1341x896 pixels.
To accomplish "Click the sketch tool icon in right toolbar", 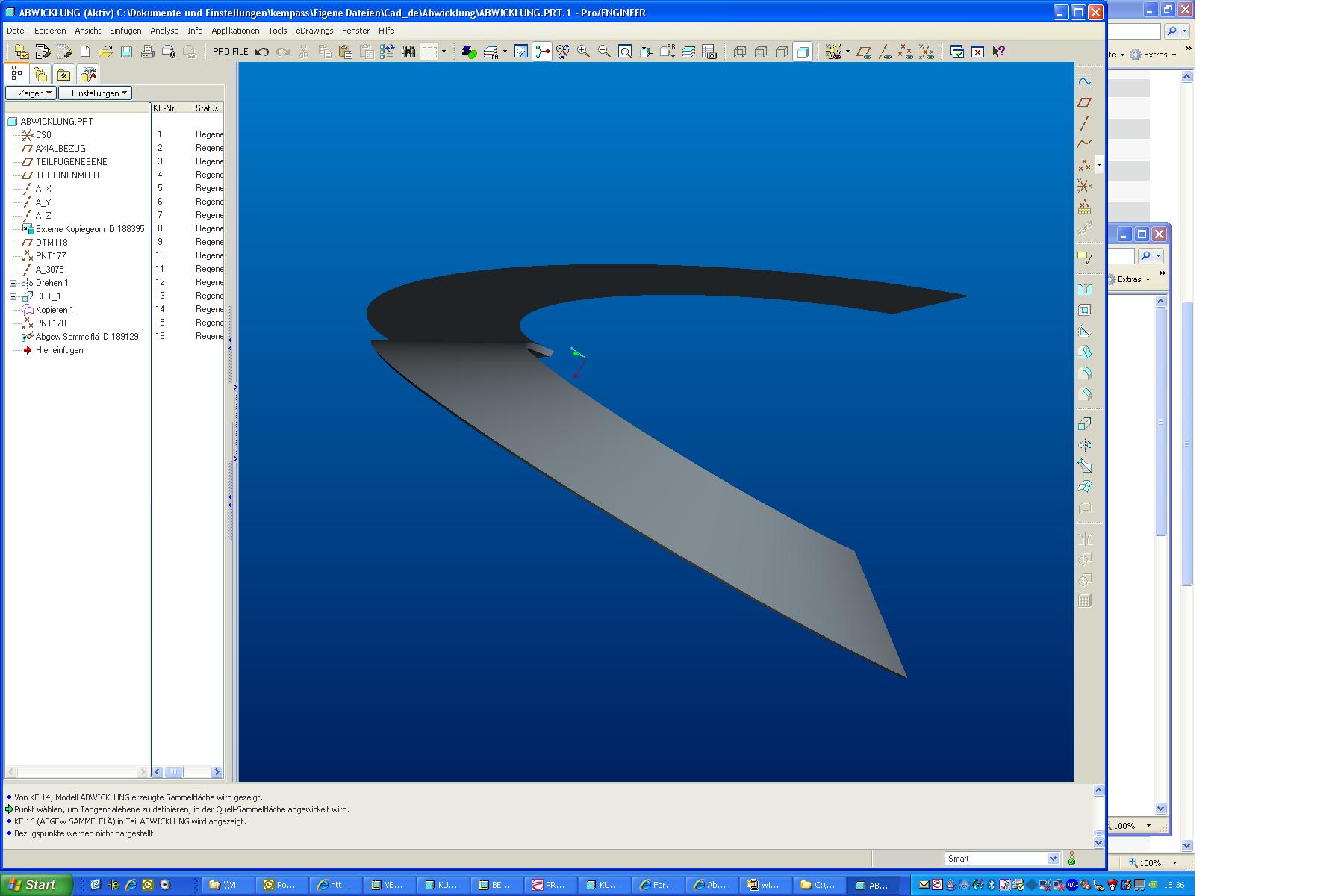I will click(1085, 81).
